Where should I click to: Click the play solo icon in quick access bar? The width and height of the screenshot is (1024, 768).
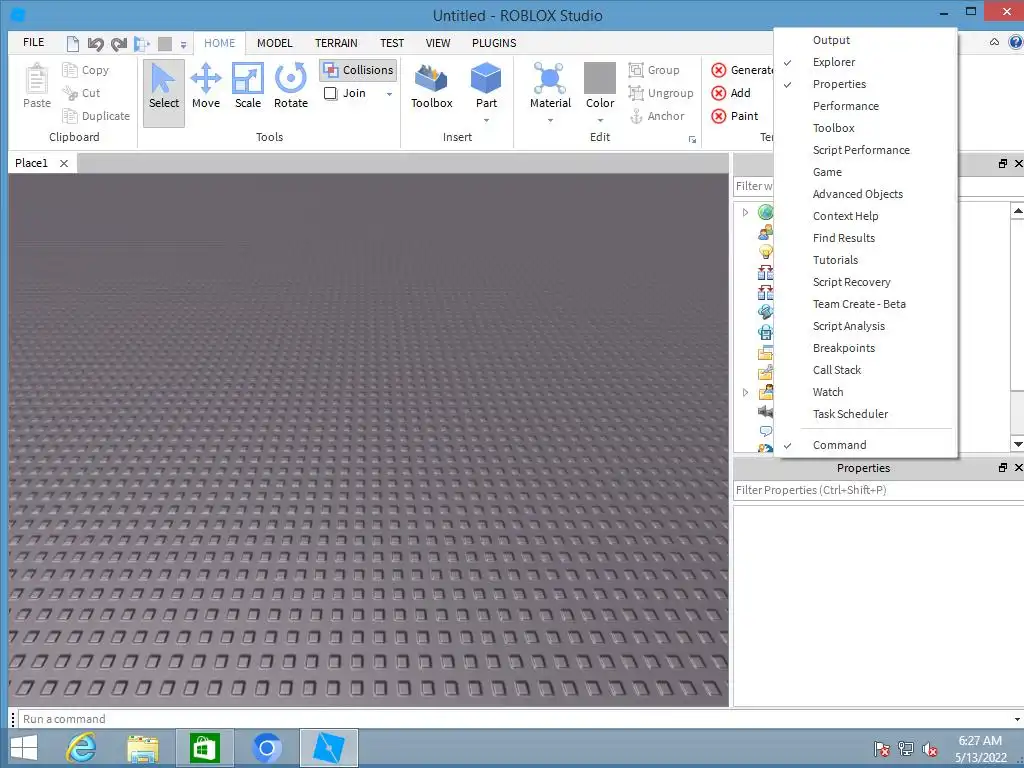click(x=142, y=44)
